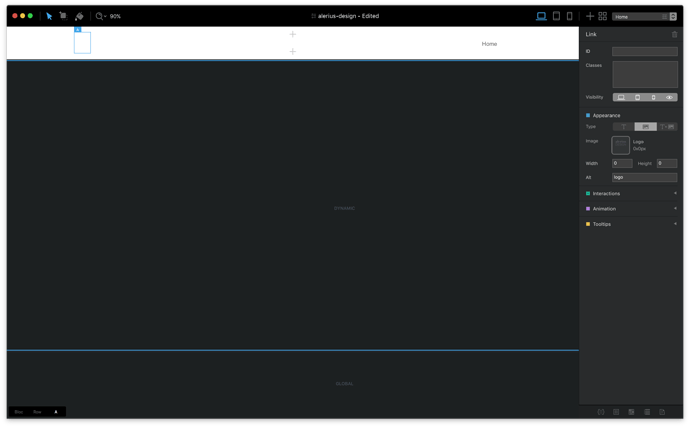690x427 pixels.
Task: Click the Home link in navigation
Action: pyautogui.click(x=489, y=44)
